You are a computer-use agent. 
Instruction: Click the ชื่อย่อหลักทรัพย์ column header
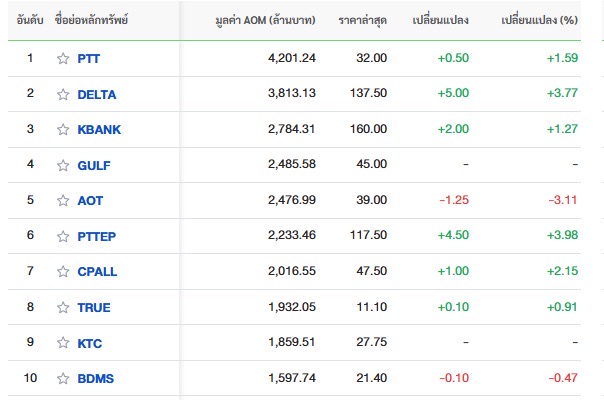coord(91,20)
